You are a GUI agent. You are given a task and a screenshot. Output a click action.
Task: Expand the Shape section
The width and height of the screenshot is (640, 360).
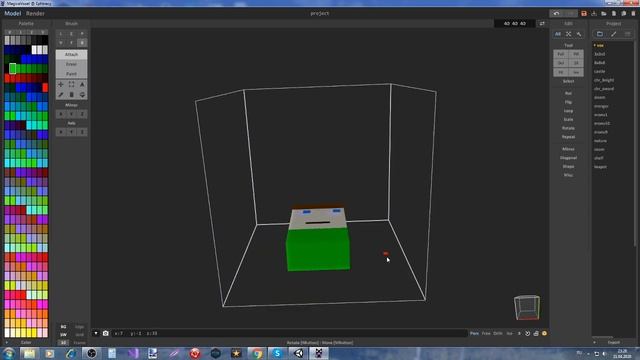569,167
